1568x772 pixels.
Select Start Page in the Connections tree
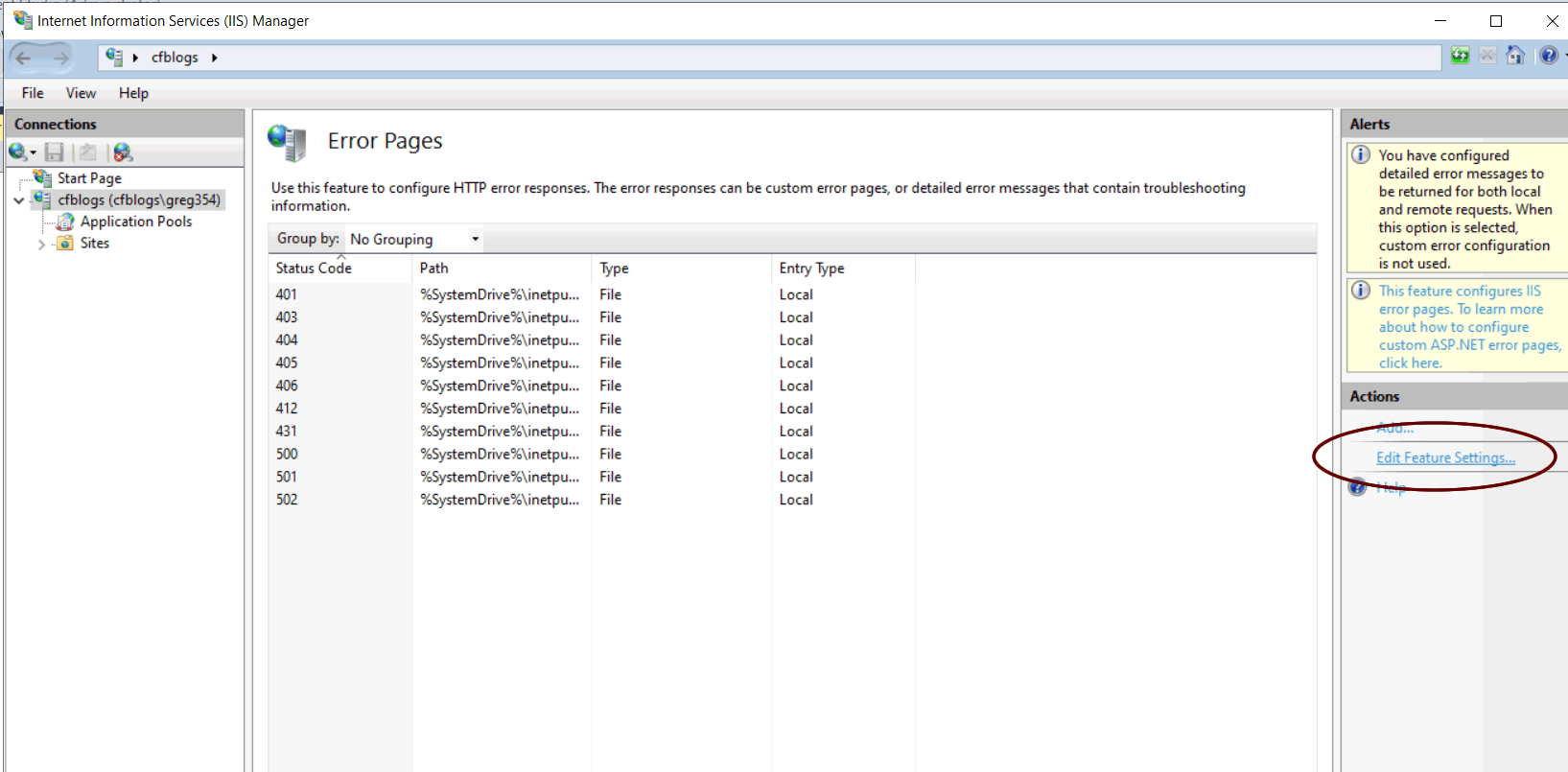click(89, 177)
